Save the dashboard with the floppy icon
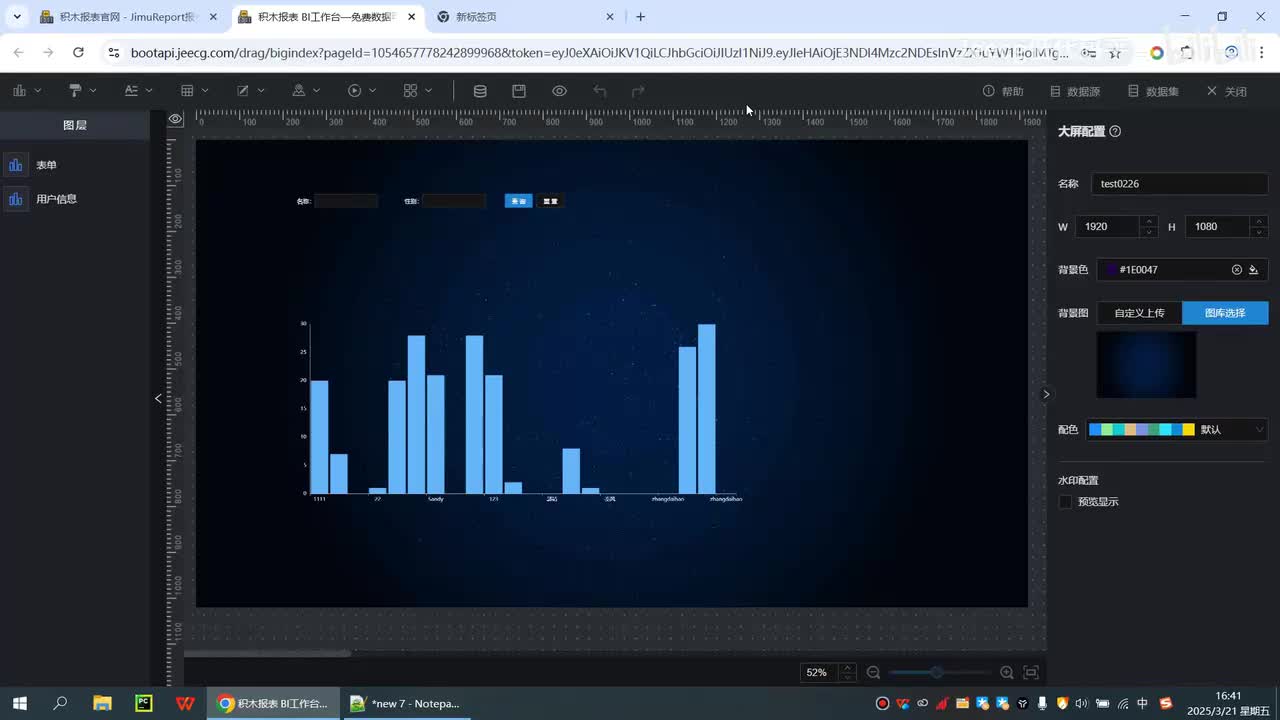The width and height of the screenshot is (1280, 720). (519, 91)
